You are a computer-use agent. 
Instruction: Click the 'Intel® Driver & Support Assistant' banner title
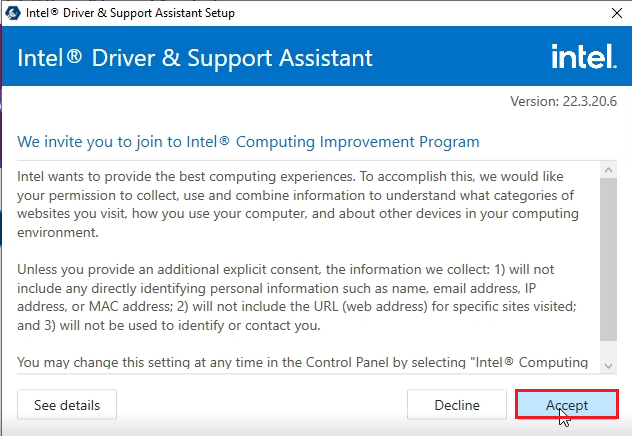point(195,58)
